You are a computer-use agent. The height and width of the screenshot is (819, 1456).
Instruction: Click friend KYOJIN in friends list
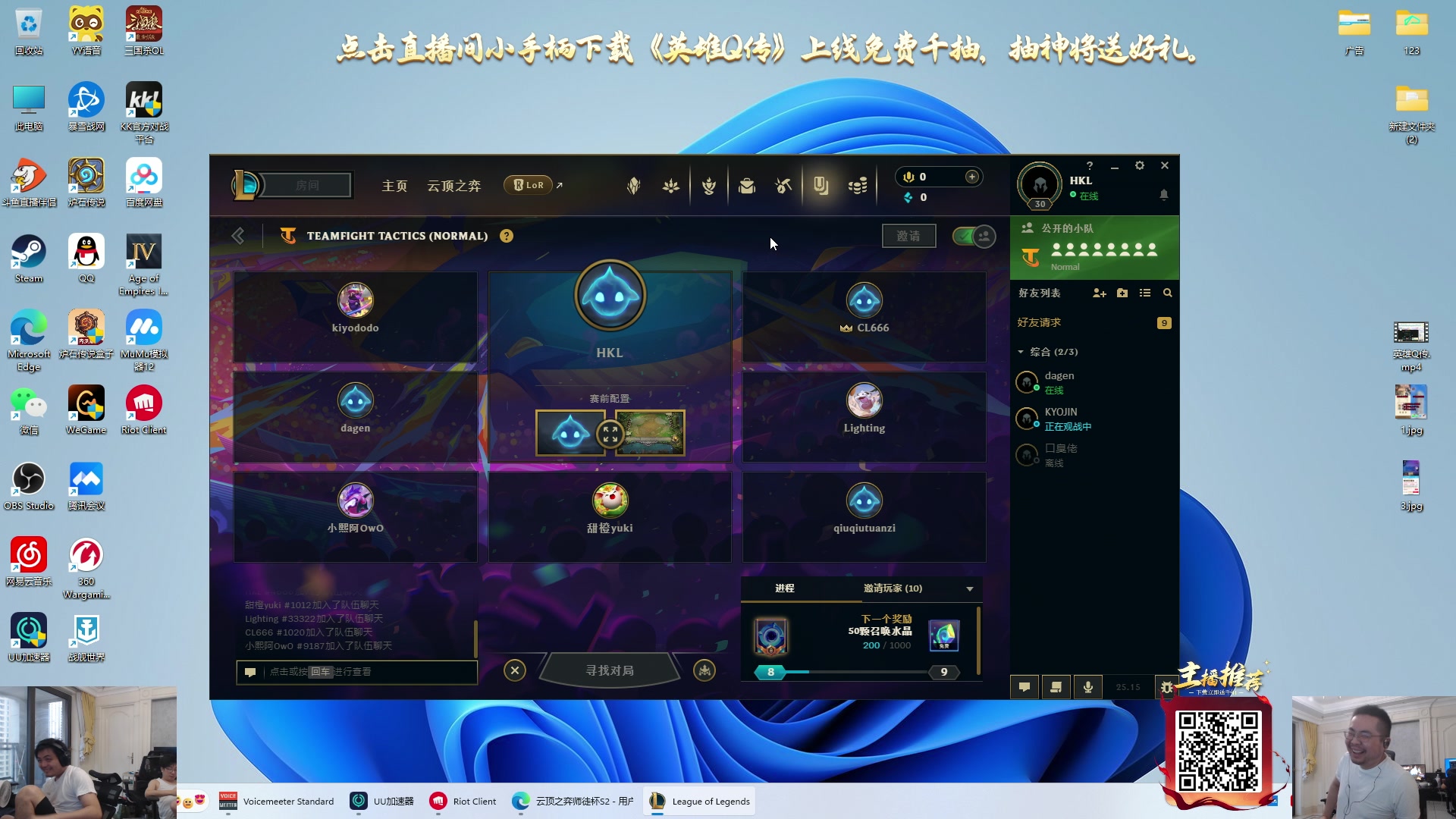[x=1094, y=419]
